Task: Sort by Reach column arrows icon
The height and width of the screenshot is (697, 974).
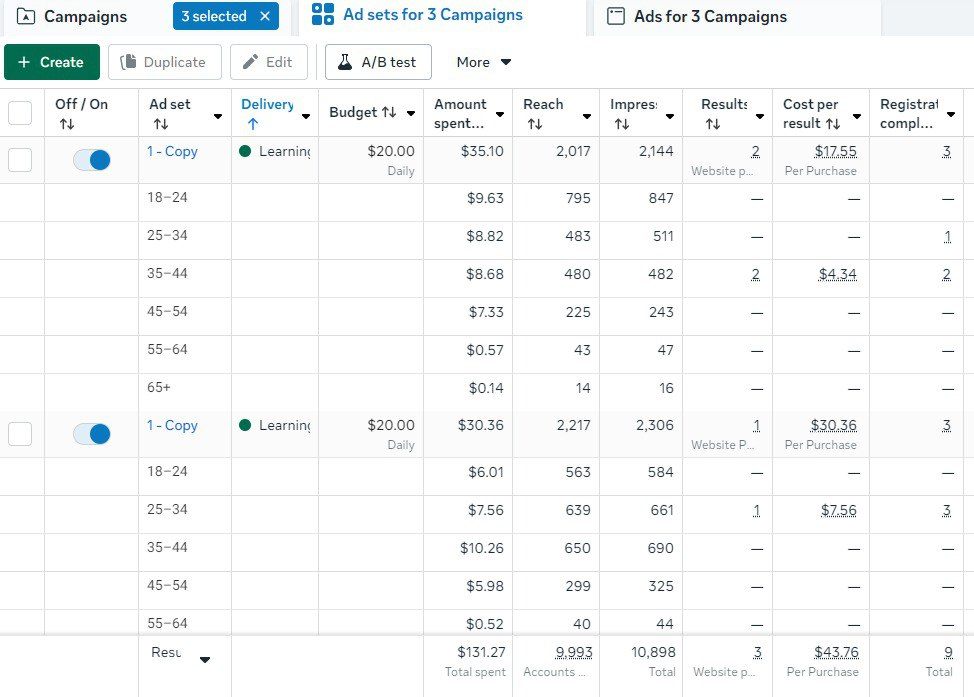Action: [x=535, y=124]
